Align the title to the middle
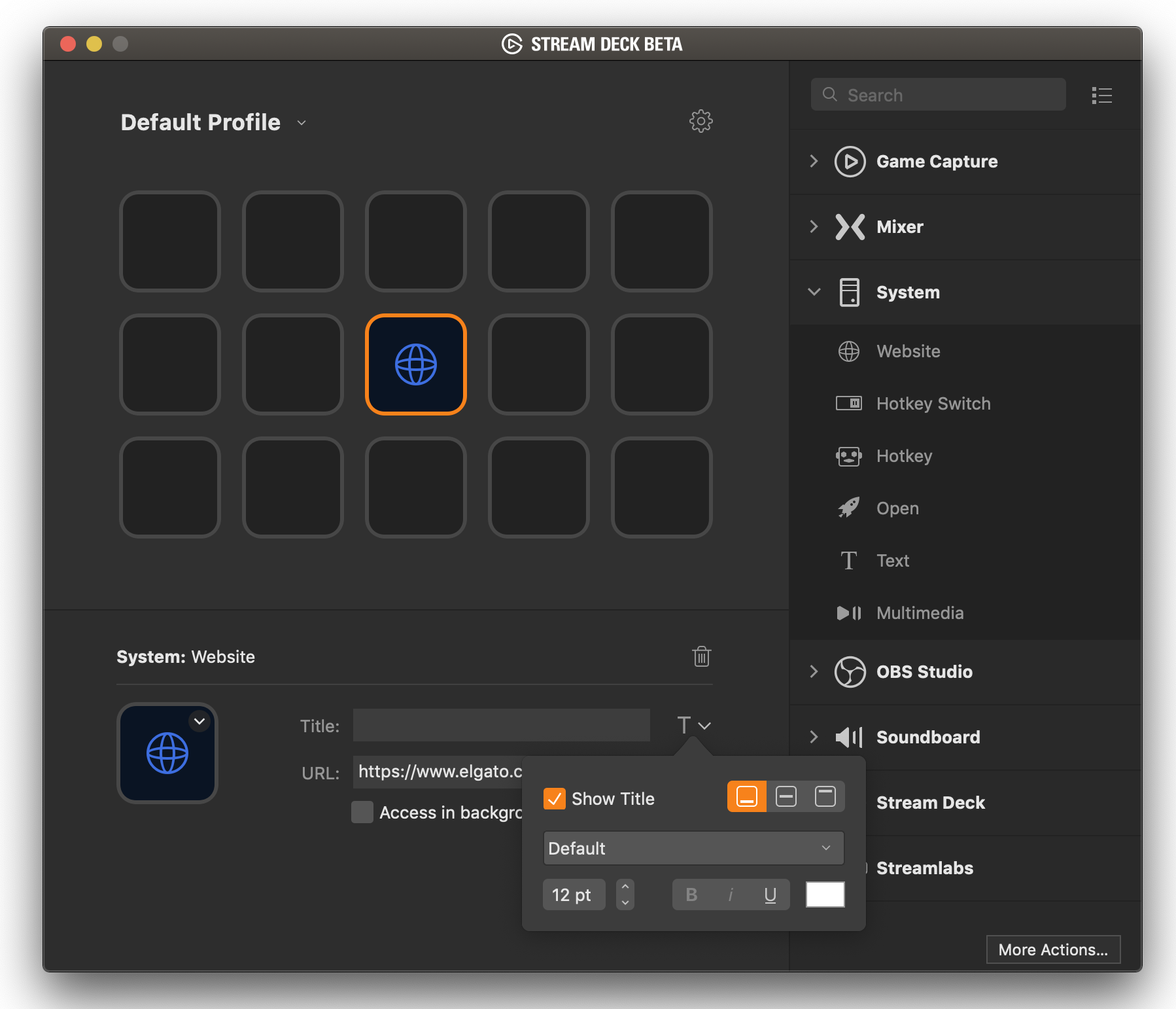This screenshot has height=1009, width=1176. click(786, 797)
